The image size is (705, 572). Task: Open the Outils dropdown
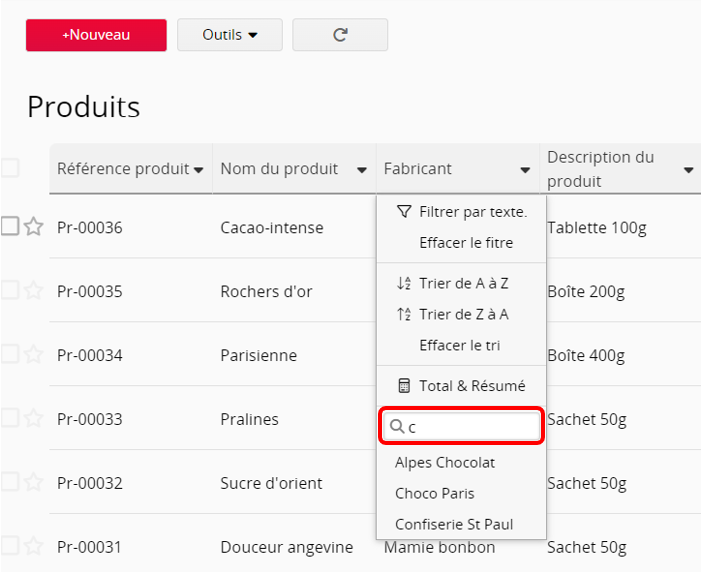coord(230,35)
